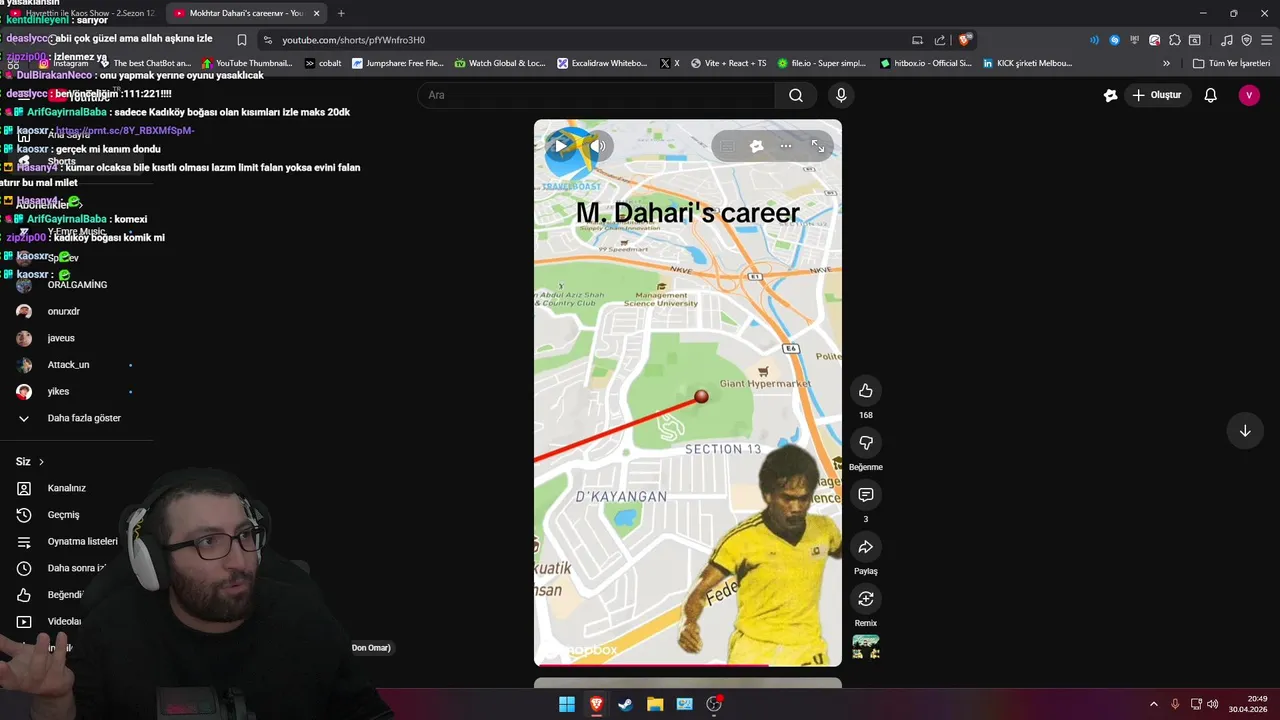Open File Explorer from the taskbar
Viewport: 1280px width, 720px height.
pos(655,704)
